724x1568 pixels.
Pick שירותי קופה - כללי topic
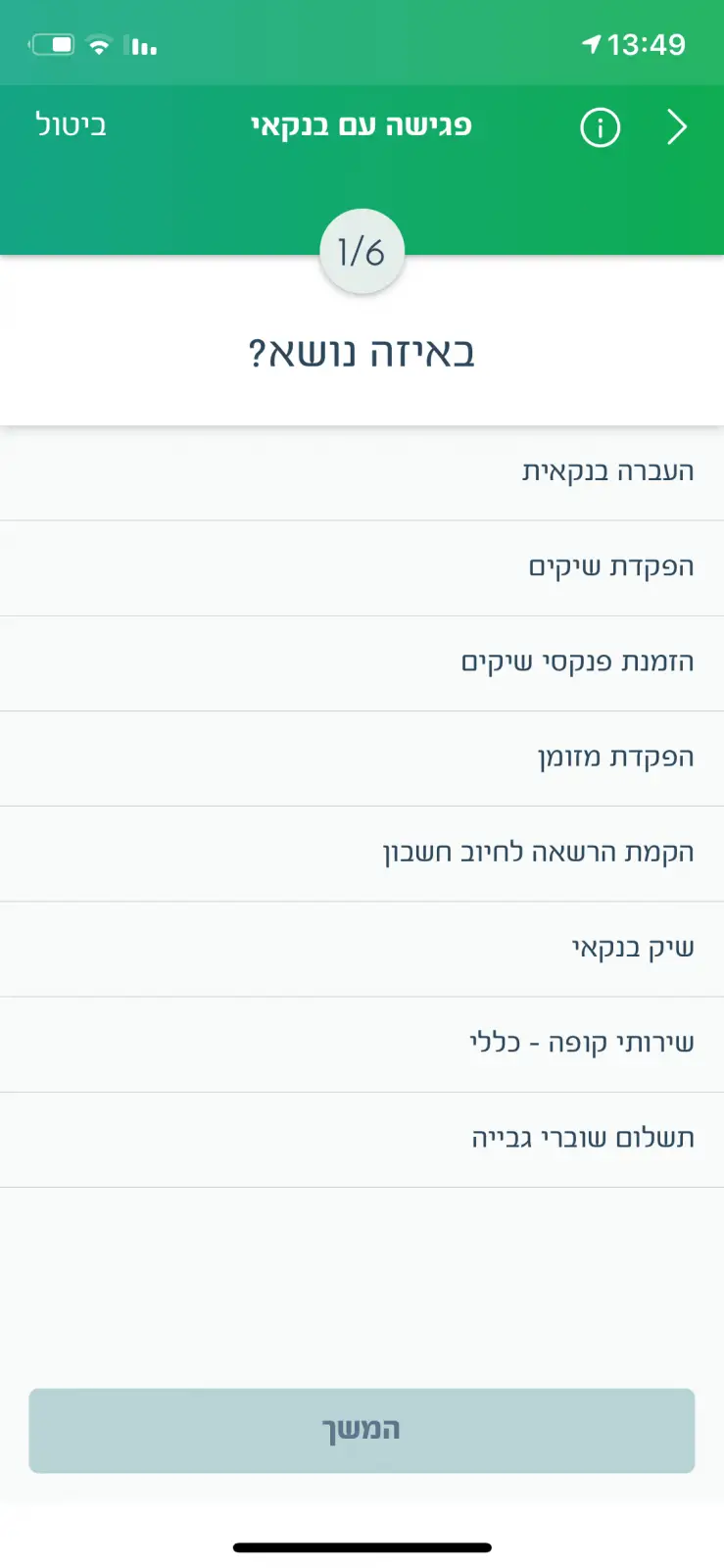pyautogui.click(x=581, y=1042)
